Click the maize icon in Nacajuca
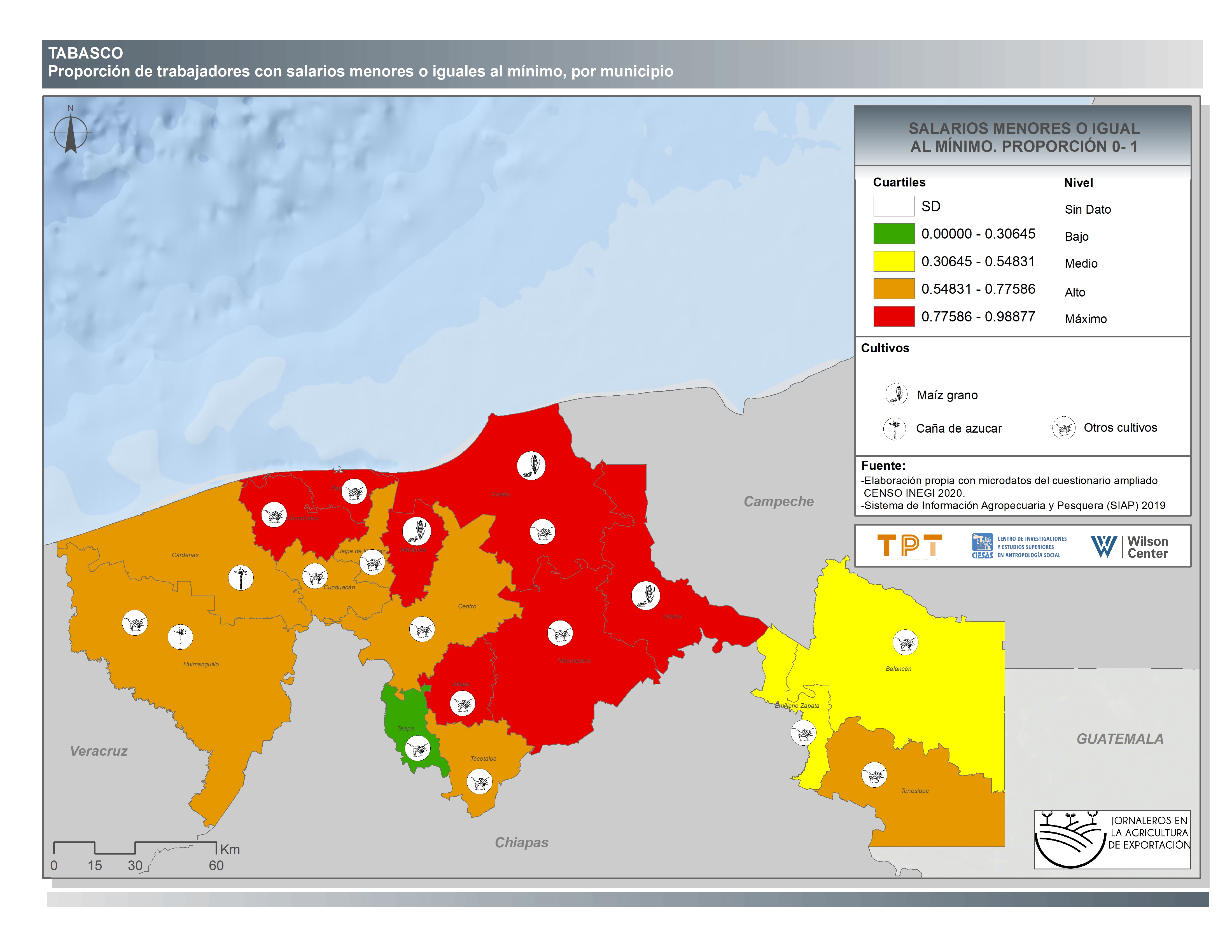Image resolution: width=1232 pixels, height=952 pixels. [x=416, y=531]
